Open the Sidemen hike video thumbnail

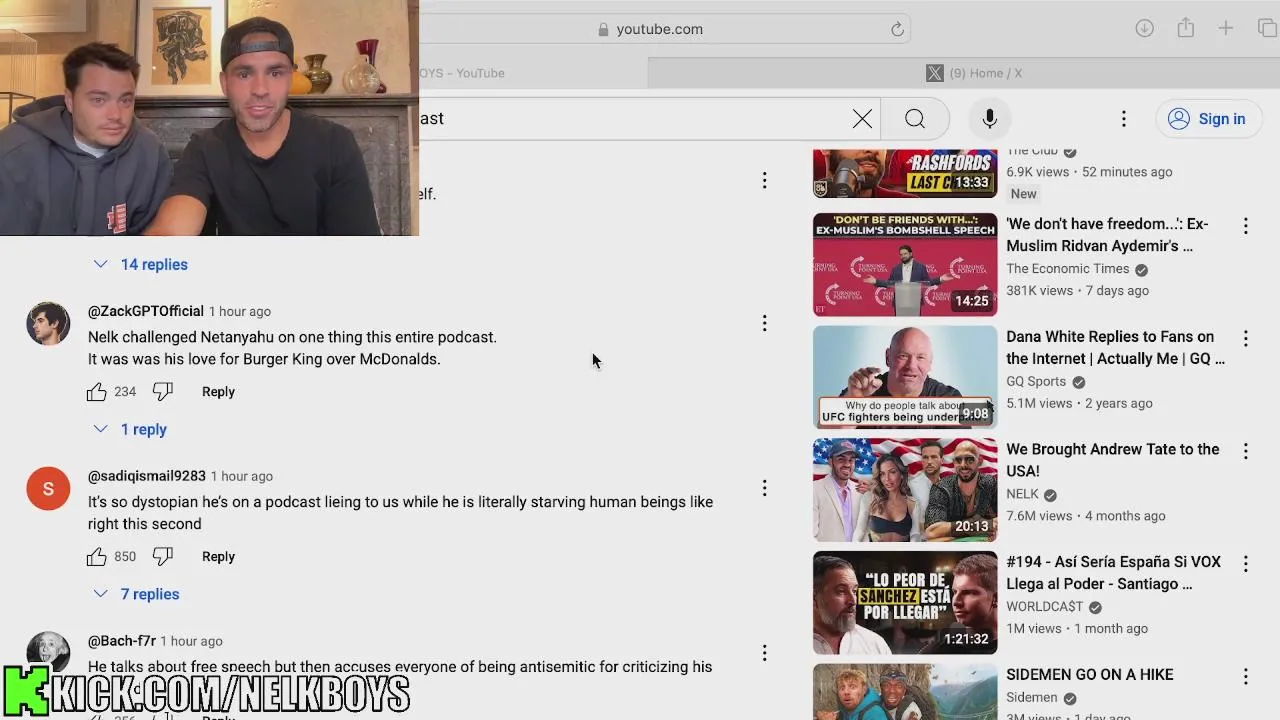(905, 692)
